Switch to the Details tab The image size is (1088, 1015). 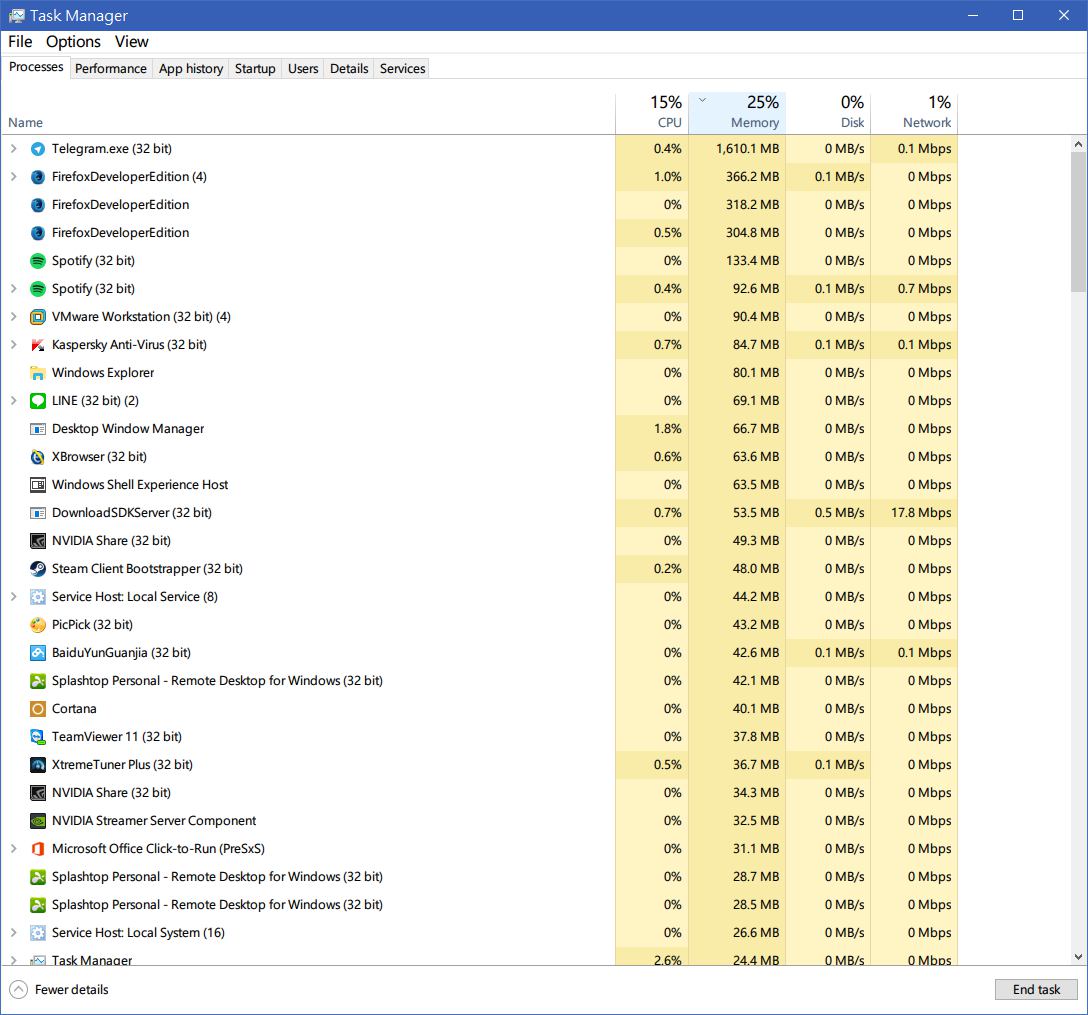pyautogui.click(x=349, y=69)
